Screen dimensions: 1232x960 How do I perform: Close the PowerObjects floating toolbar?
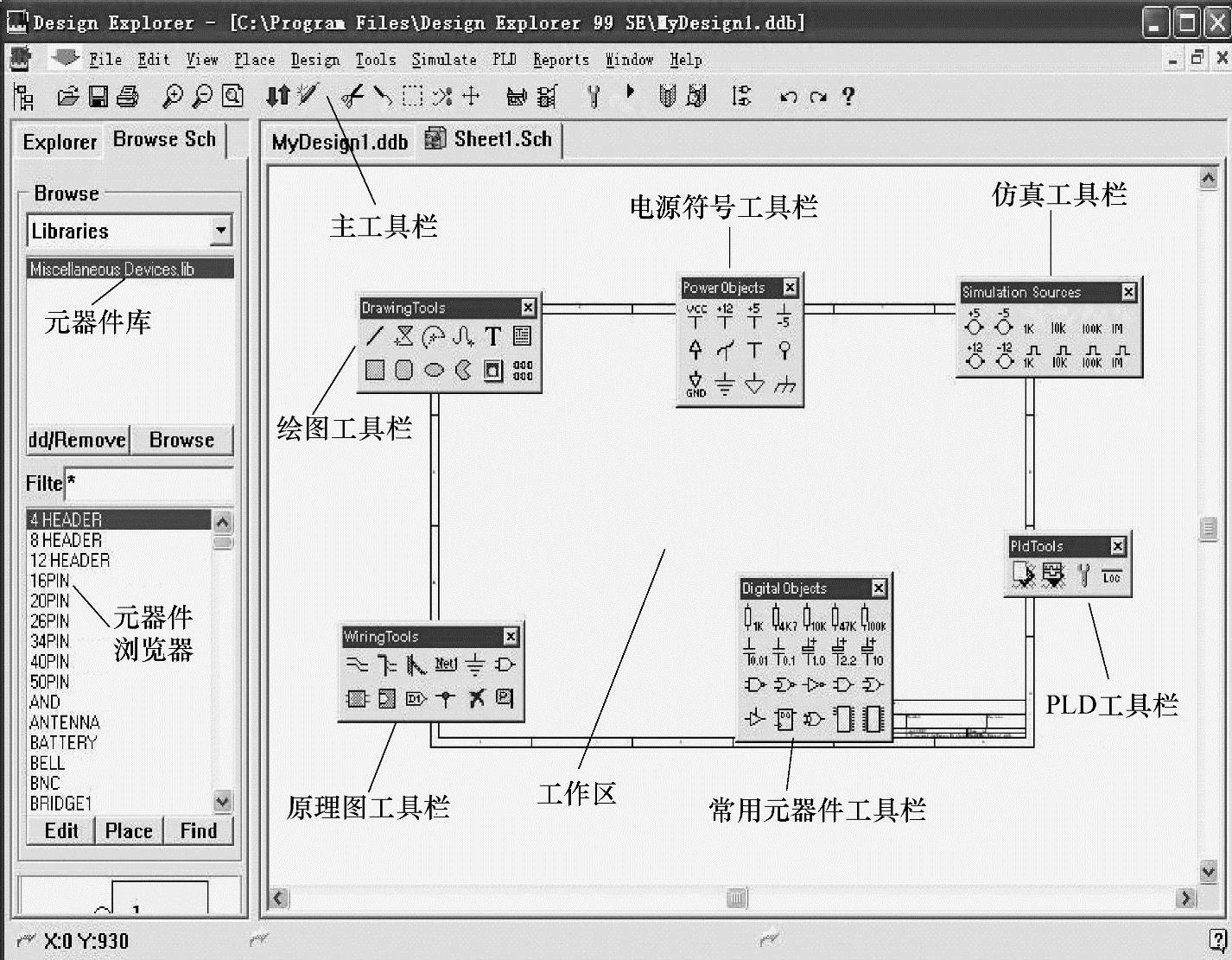click(x=790, y=287)
